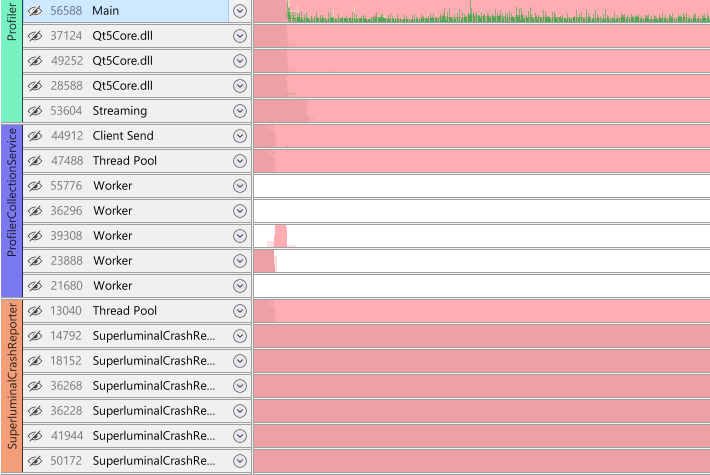Expand the Main thread row

click(x=239, y=11)
